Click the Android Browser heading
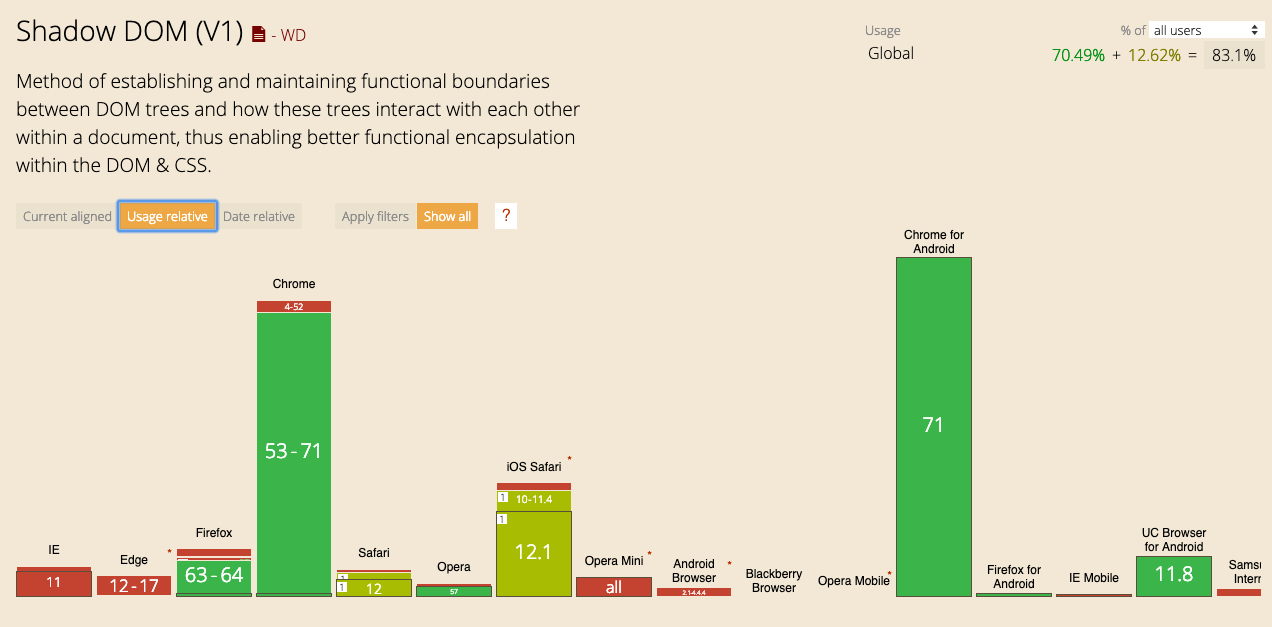This screenshot has width=1272, height=627. click(694, 571)
